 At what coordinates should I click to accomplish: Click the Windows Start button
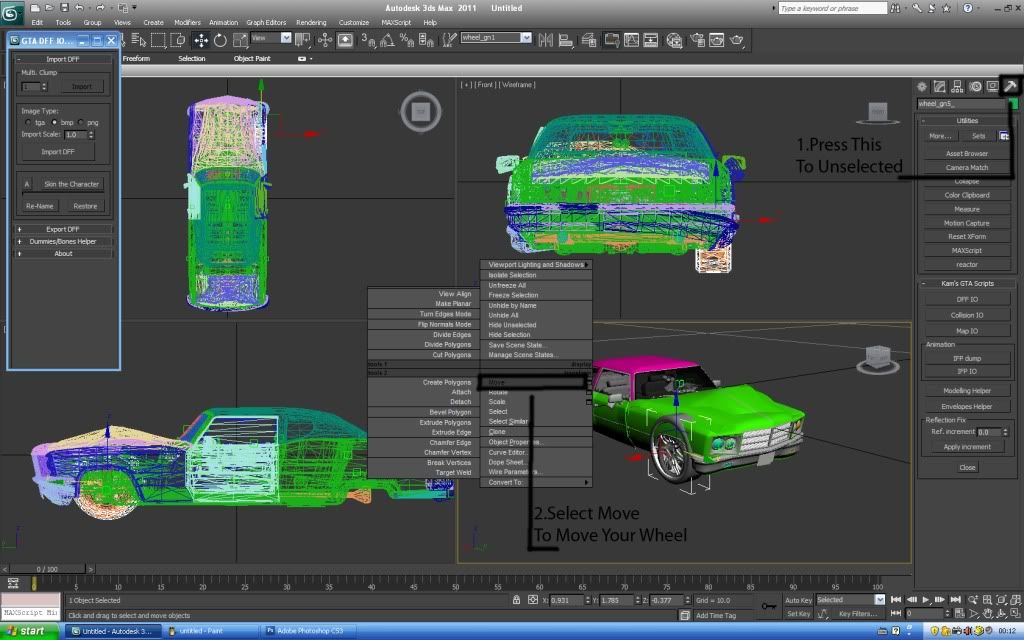[x=29, y=631]
